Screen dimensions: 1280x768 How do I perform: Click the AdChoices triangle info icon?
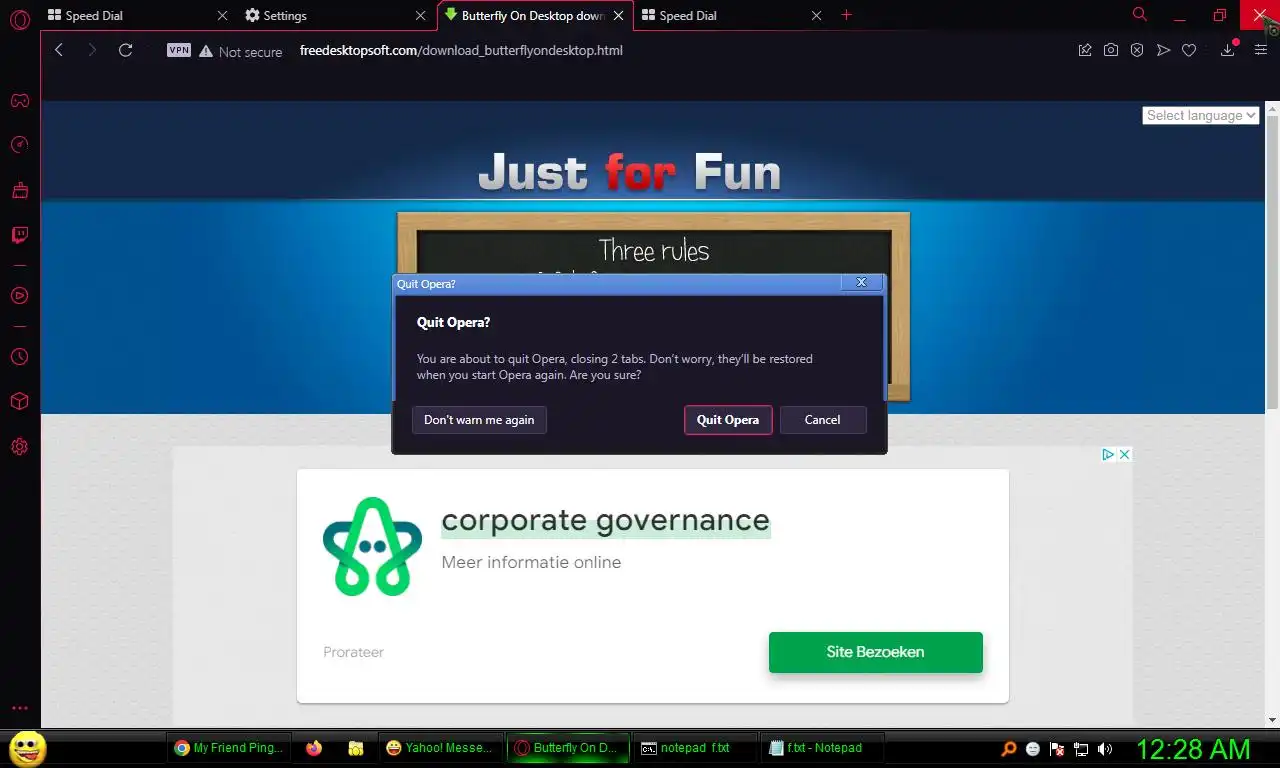click(x=1108, y=454)
